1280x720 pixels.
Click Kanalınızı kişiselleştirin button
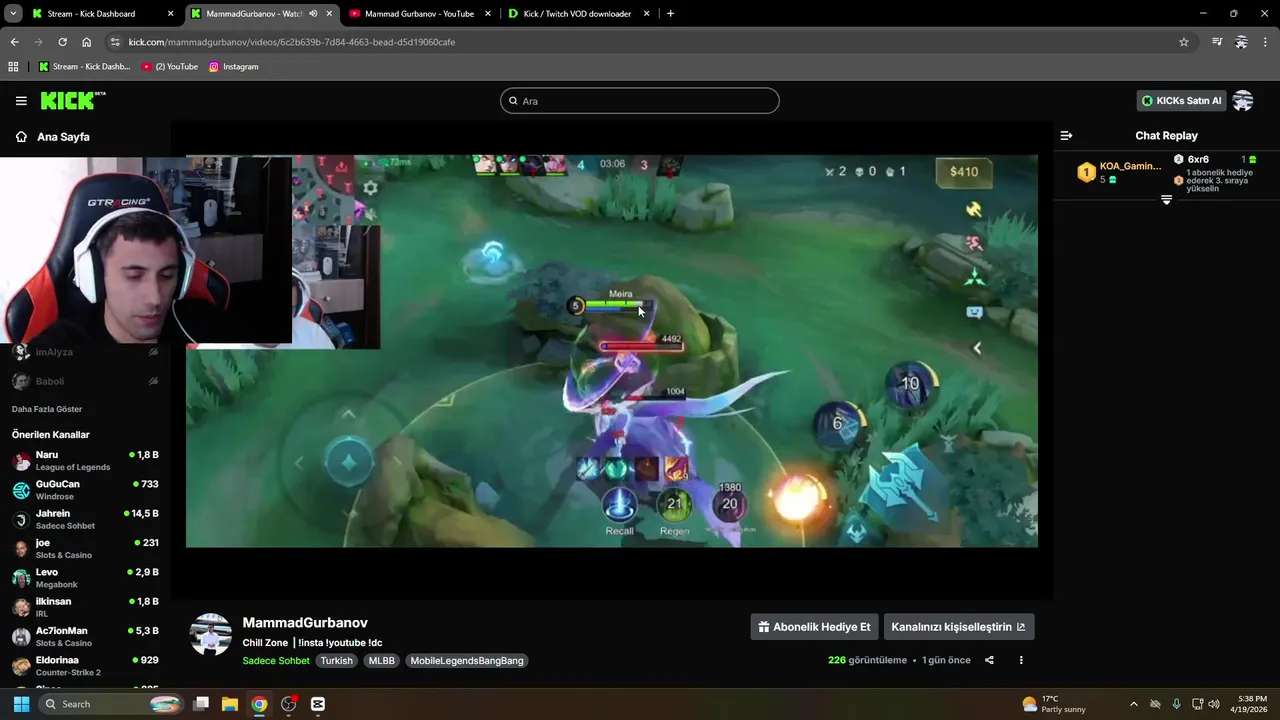959,627
